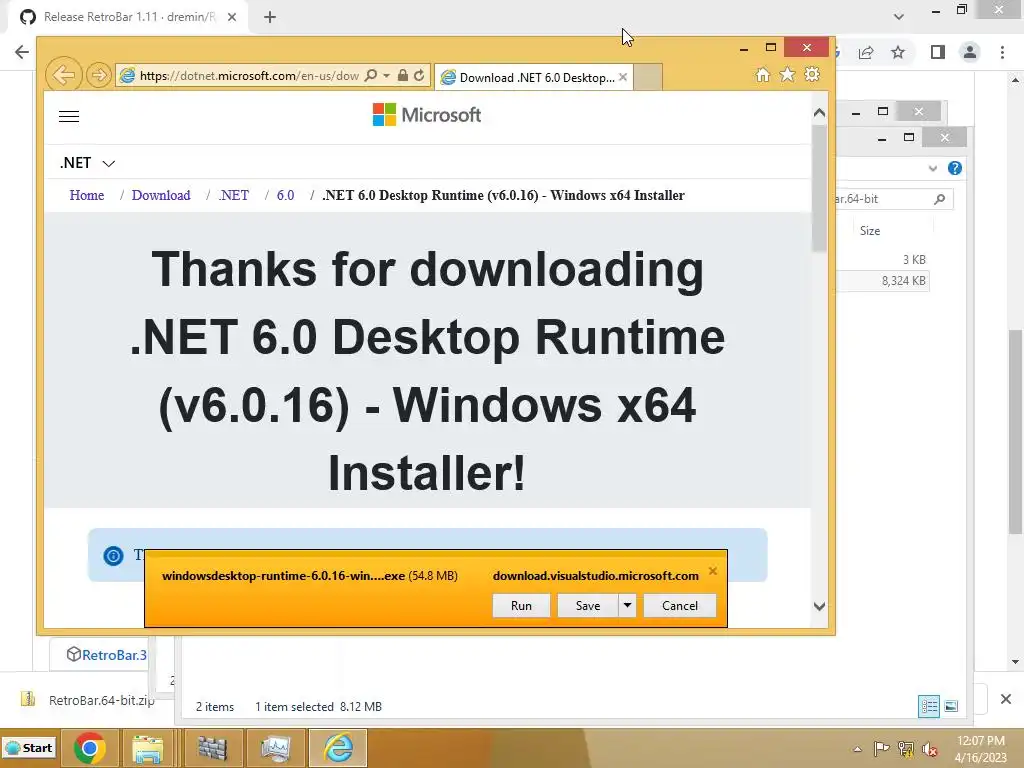The image size is (1024, 768).
Task: Switch Explorer to details view icon
Action: pos(928,706)
